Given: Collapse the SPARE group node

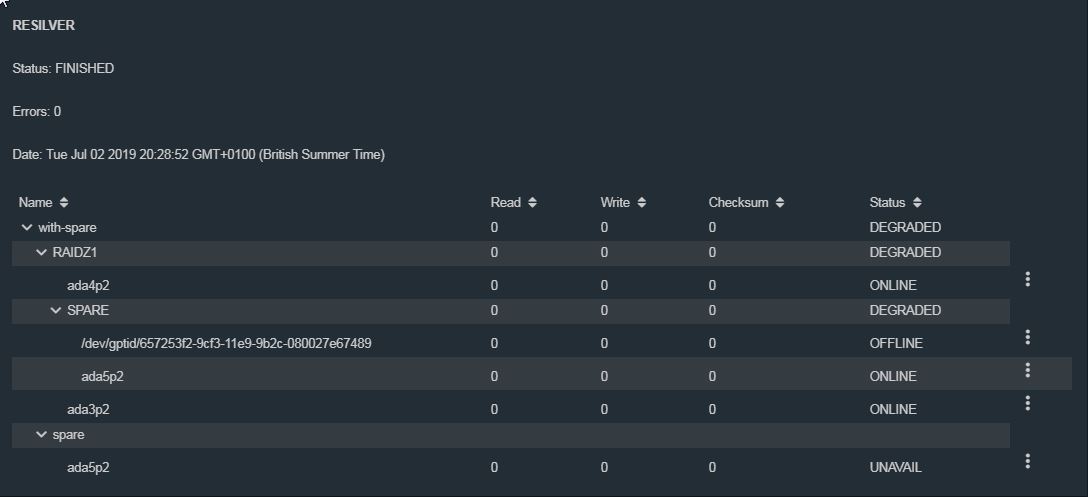Looking at the screenshot, I should click(56, 310).
